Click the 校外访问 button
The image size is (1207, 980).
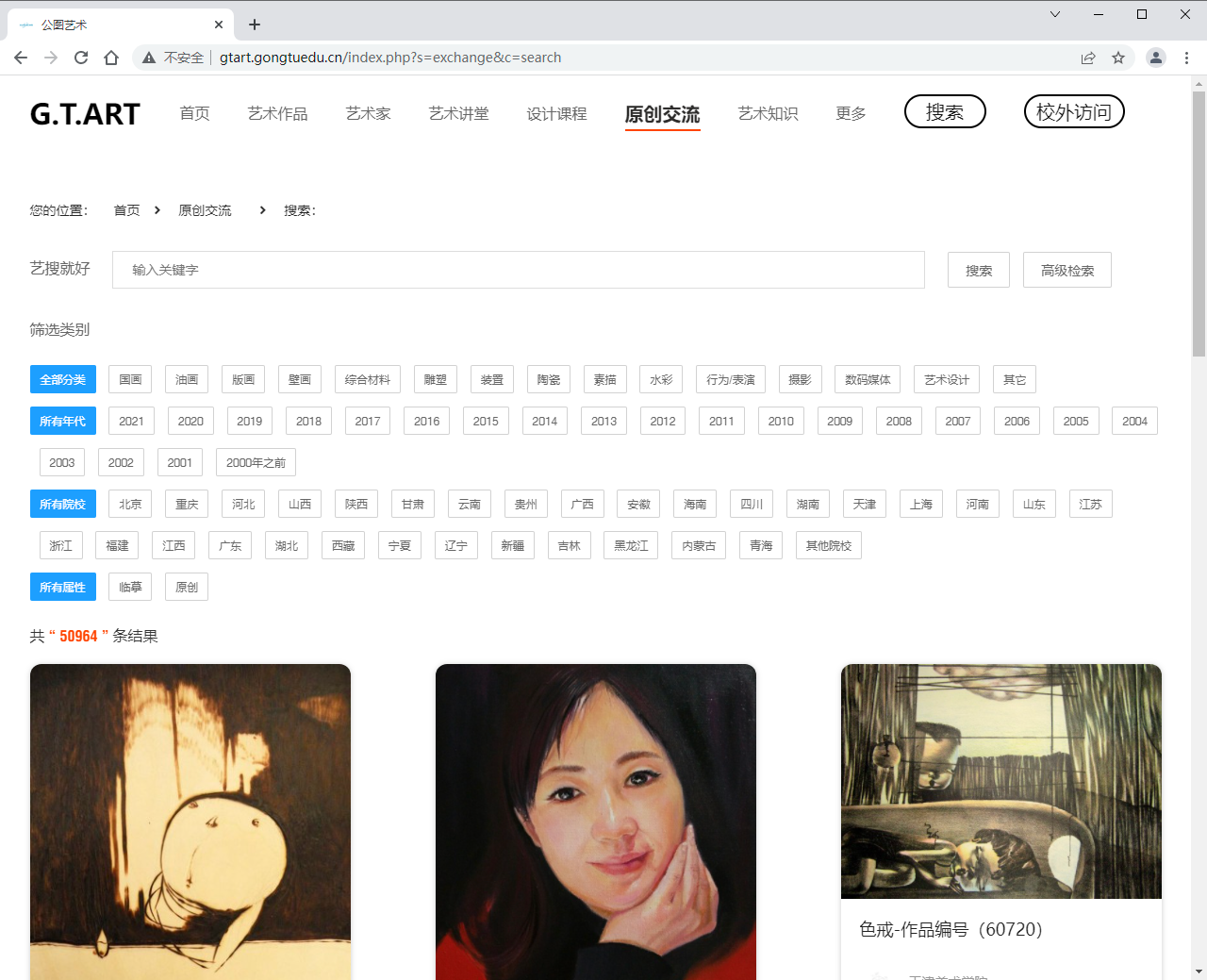coord(1074,111)
